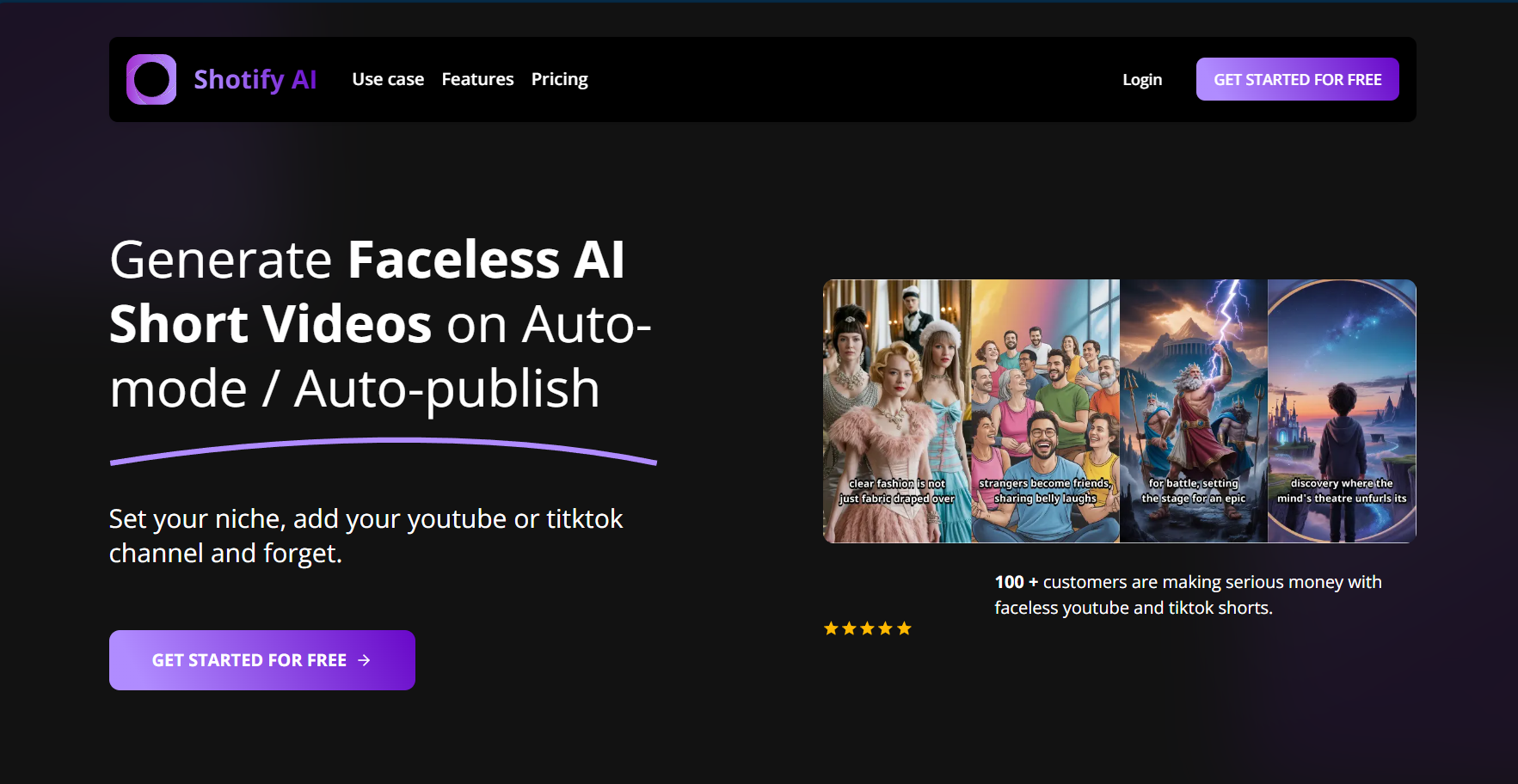Select the Zeus lightning battle thumbnail
The image size is (1518, 784).
[1194, 410]
